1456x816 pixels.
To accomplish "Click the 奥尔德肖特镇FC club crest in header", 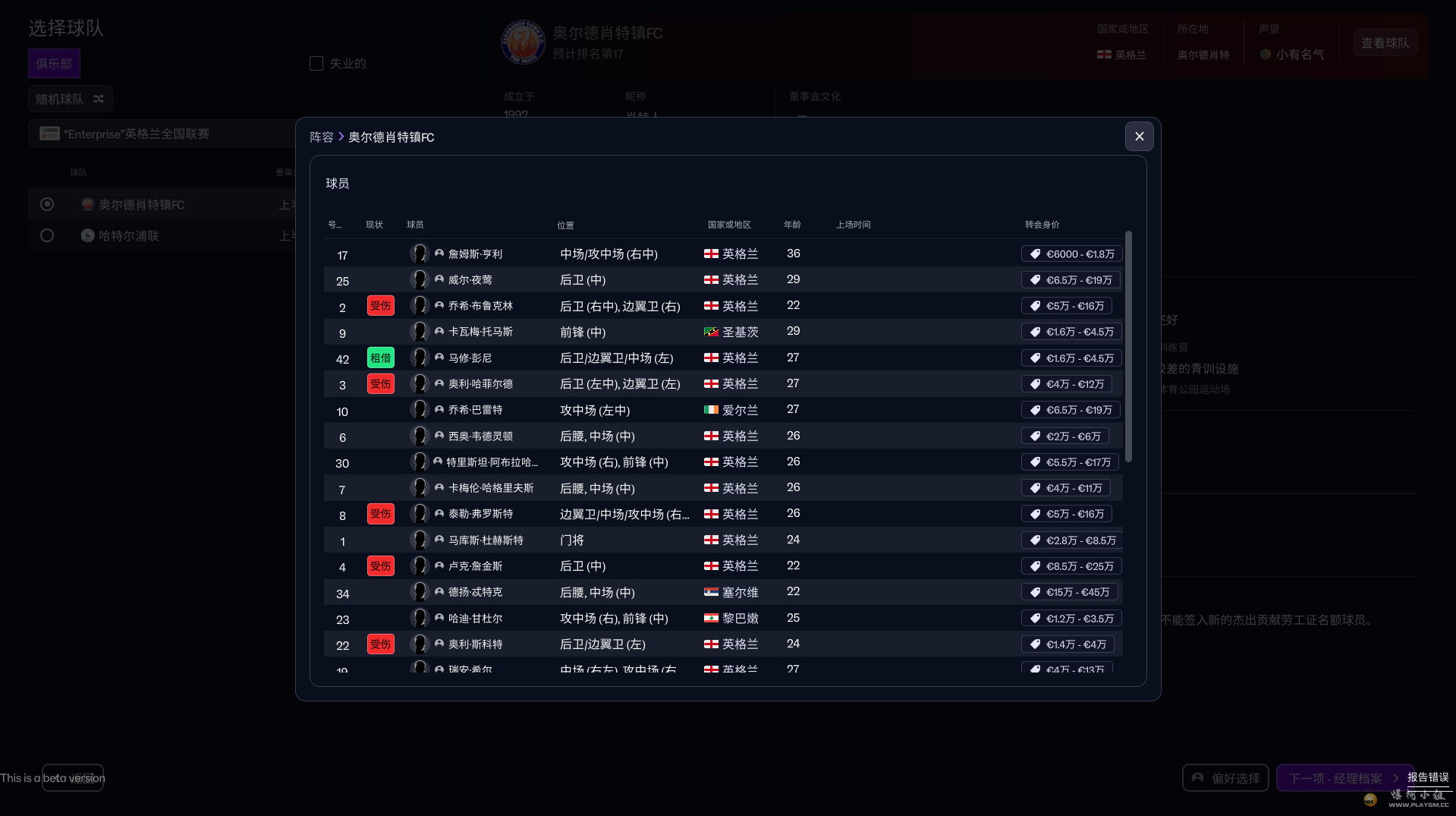I will coord(523,43).
